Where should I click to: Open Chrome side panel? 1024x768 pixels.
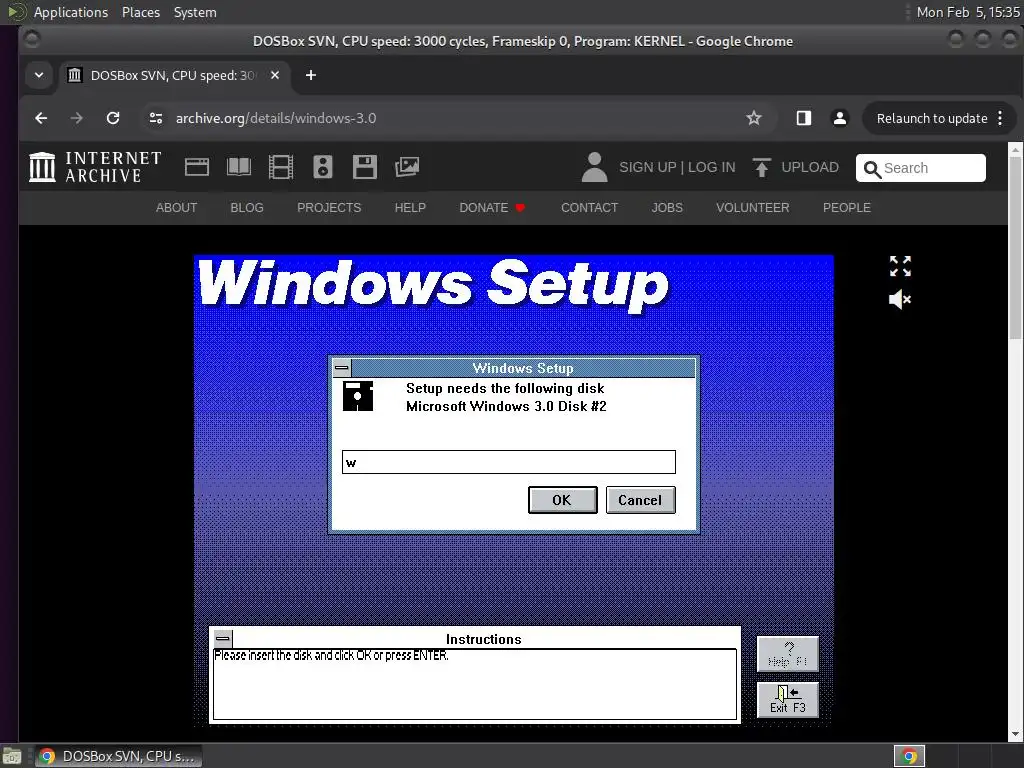804,118
